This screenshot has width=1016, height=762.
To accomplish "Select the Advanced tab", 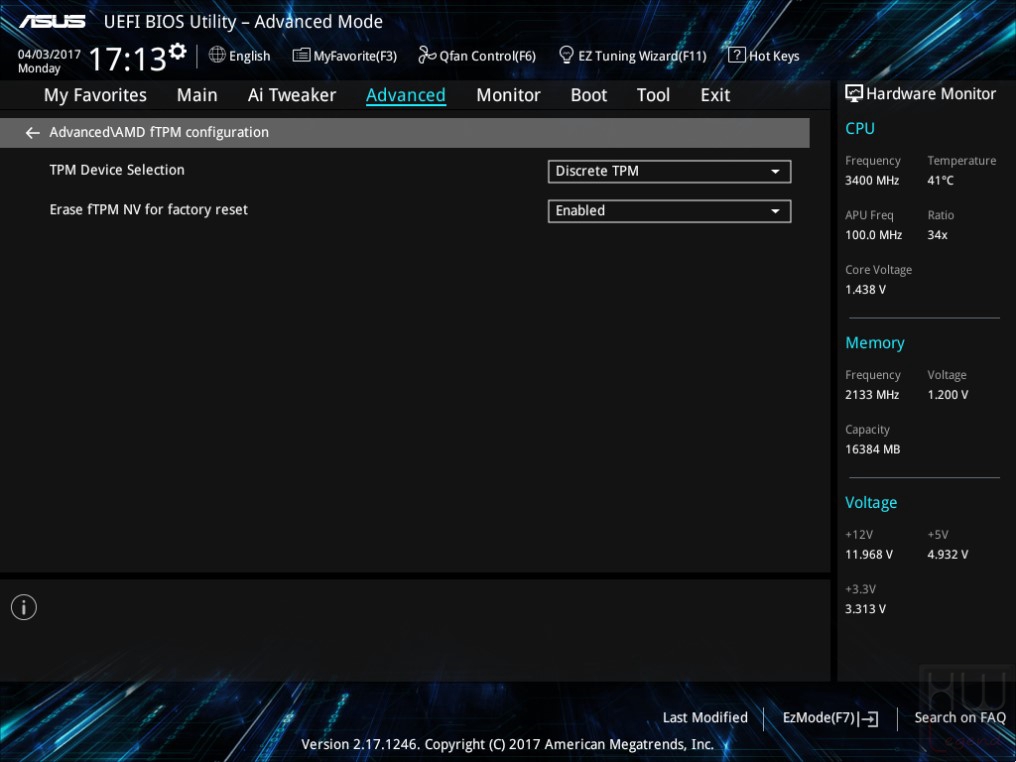I will [x=406, y=95].
